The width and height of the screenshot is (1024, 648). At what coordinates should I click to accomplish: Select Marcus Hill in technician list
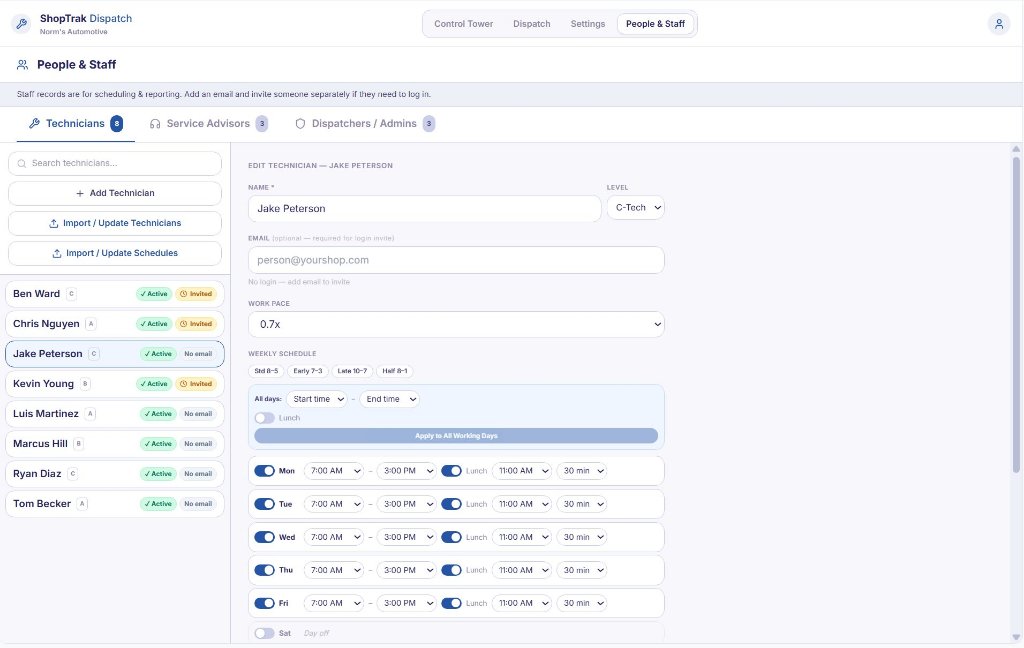pos(115,444)
